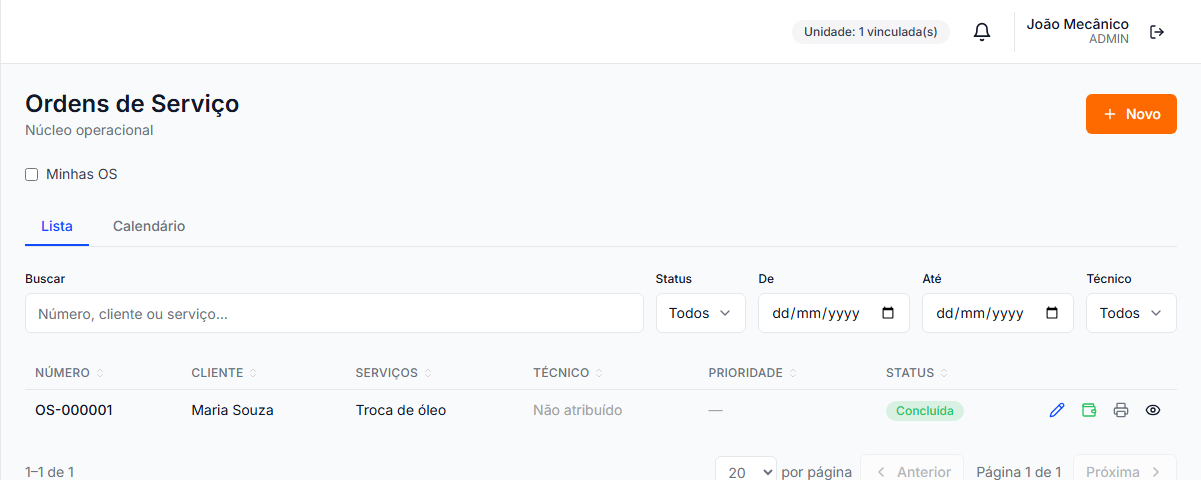Switch to the Lista tab

57,226
